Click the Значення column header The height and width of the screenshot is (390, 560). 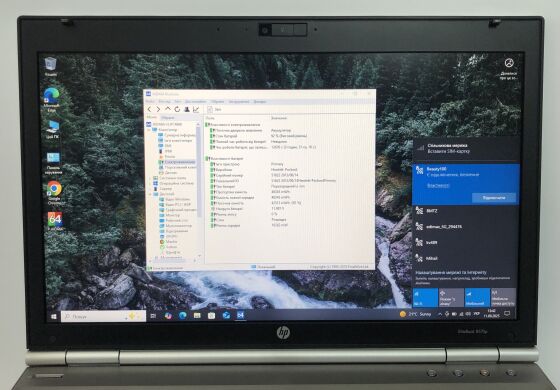pyautogui.click(x=279, y=118)
